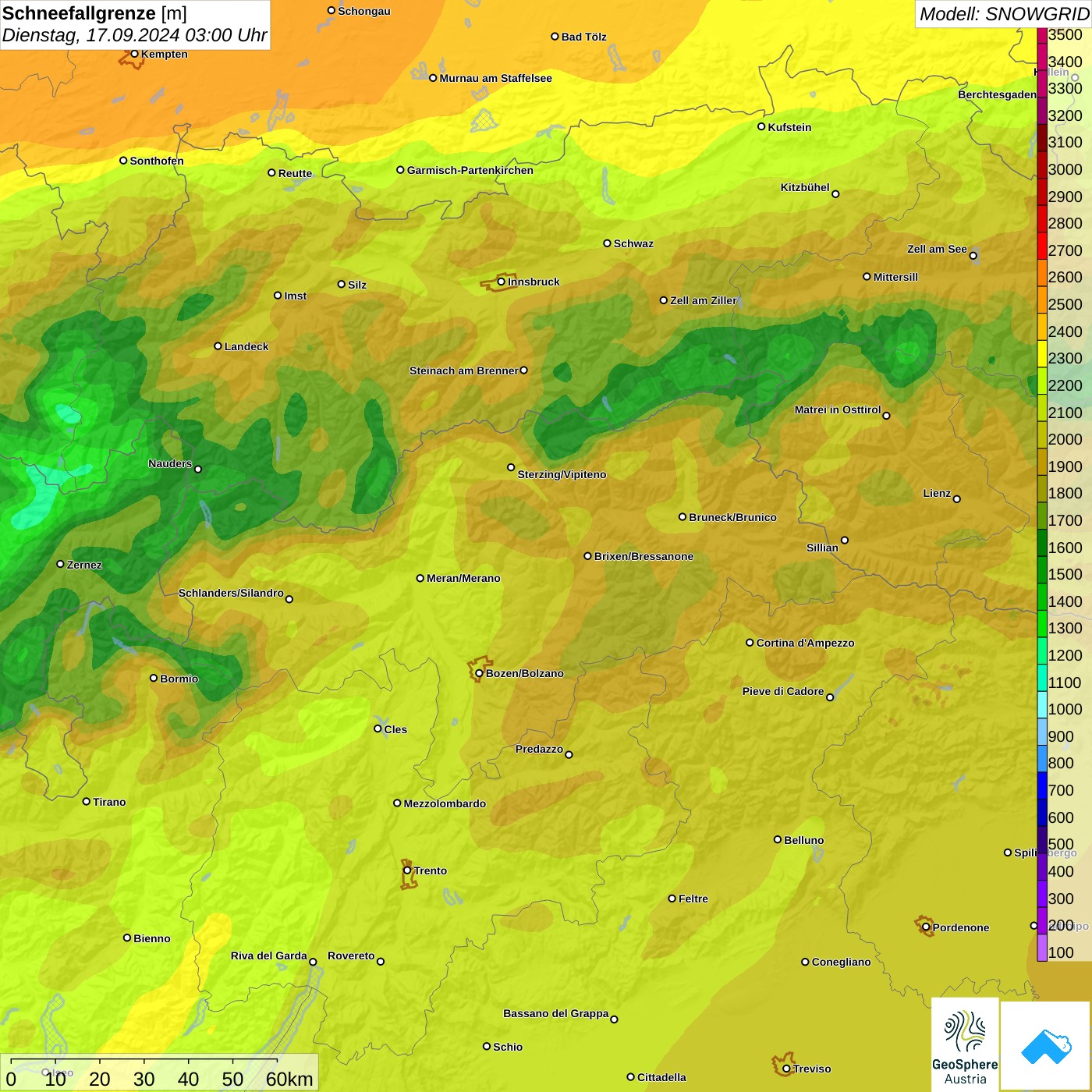1092x1092 pixels.
Task: Click the Bozen/Bolzano city label
Action: click(x=525, y=673)
